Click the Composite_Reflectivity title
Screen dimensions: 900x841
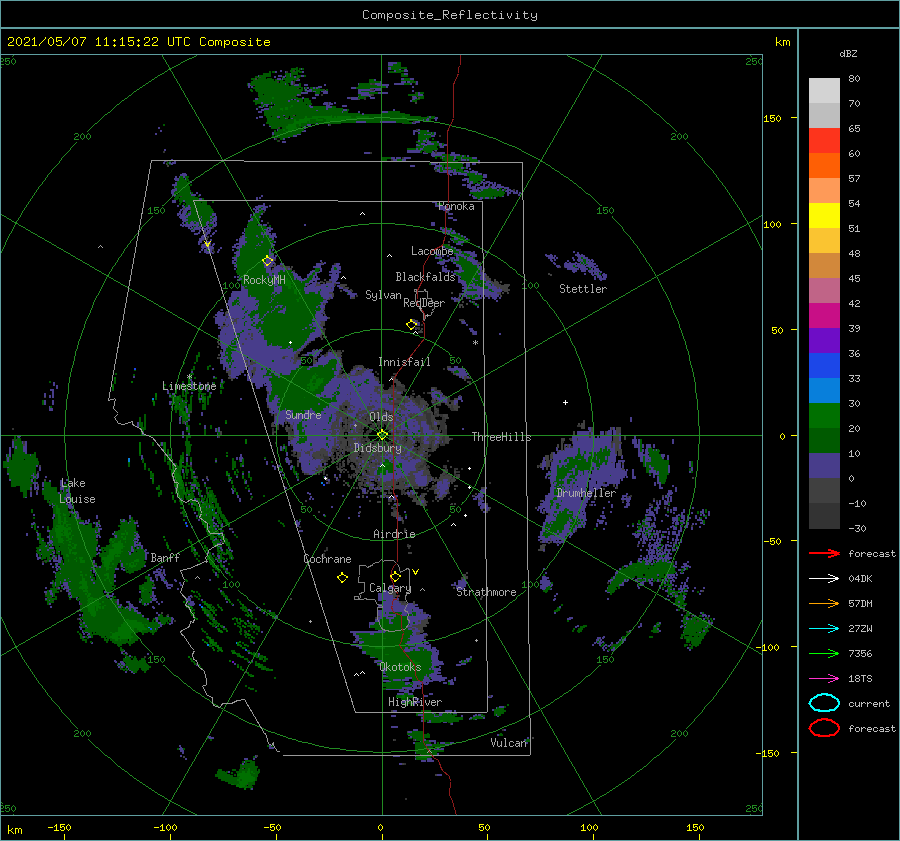(449, 15)
